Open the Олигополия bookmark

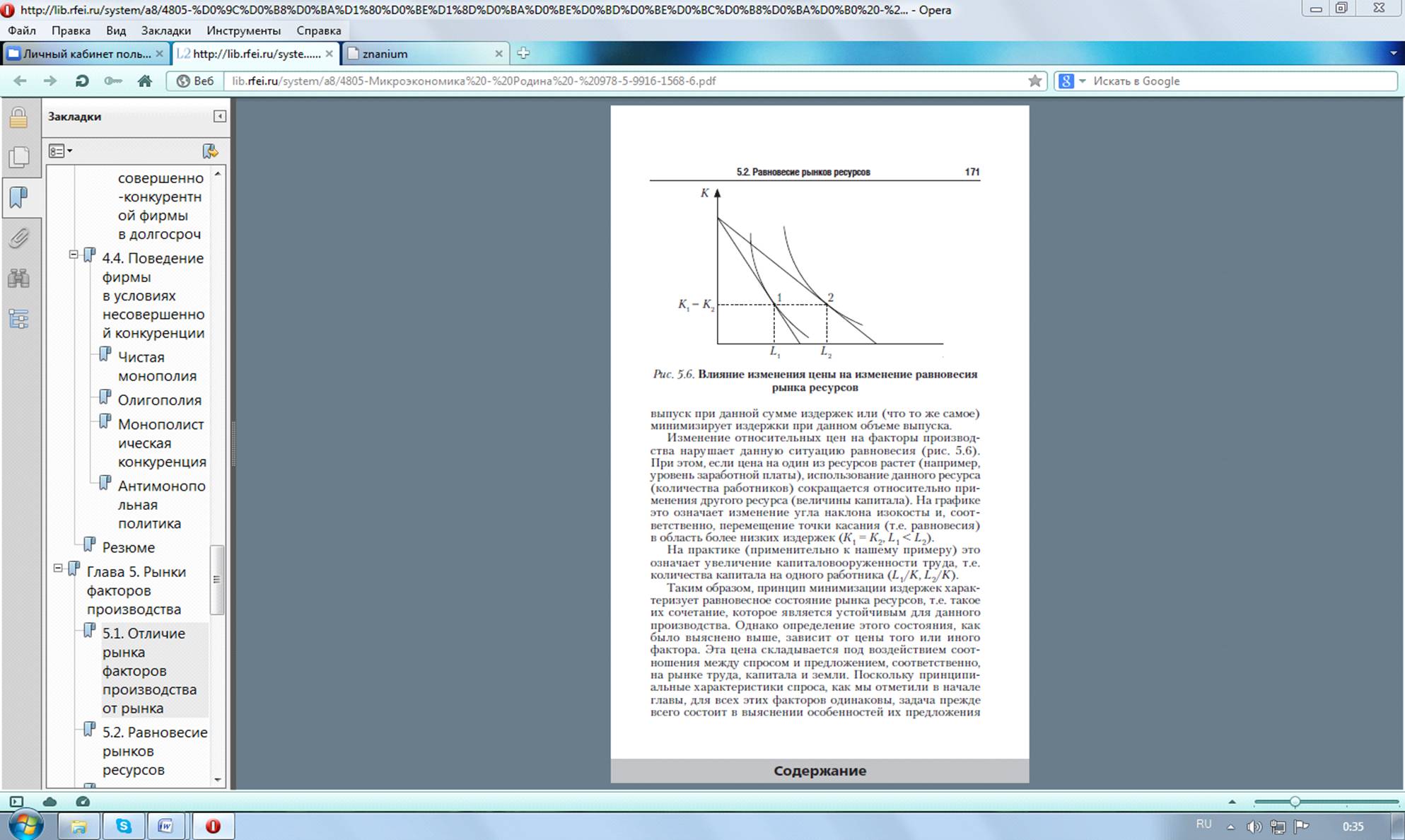click(159, 400)
